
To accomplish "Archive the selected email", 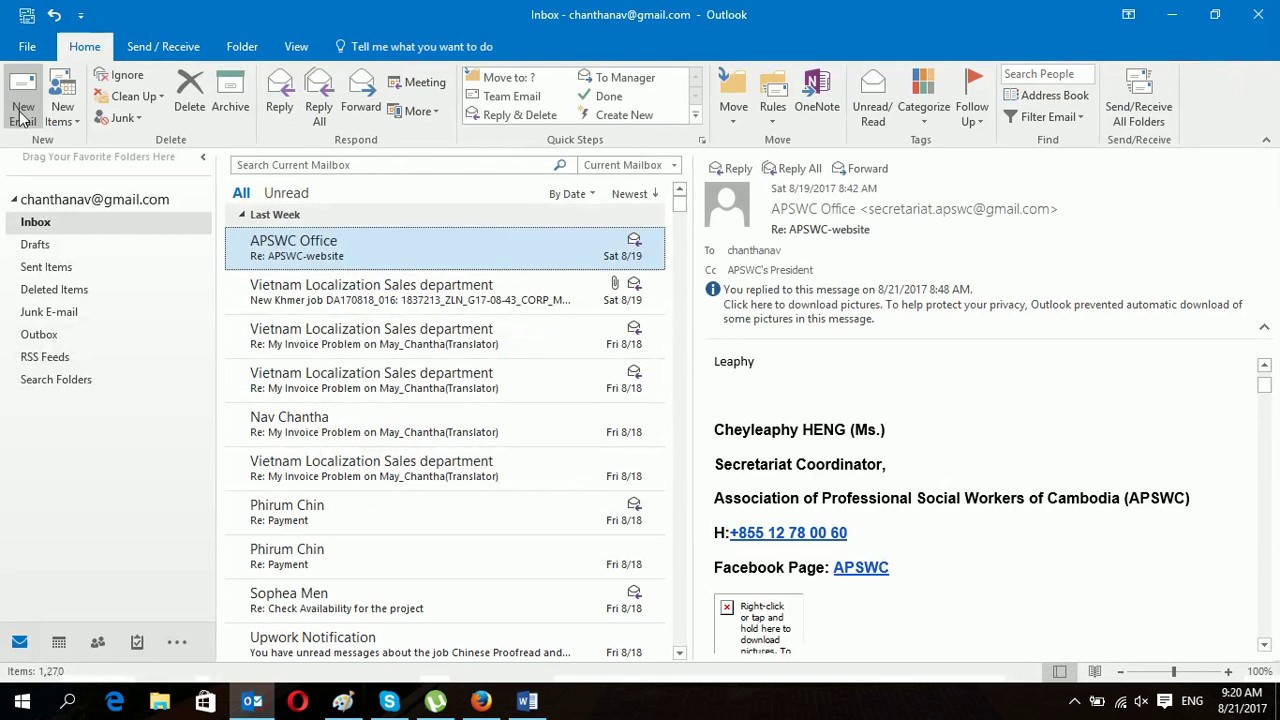I will click(x=230, y=92).
